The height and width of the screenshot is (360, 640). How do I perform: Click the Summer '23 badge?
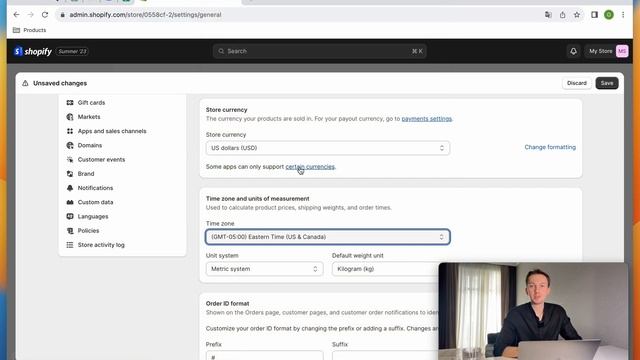72,51
